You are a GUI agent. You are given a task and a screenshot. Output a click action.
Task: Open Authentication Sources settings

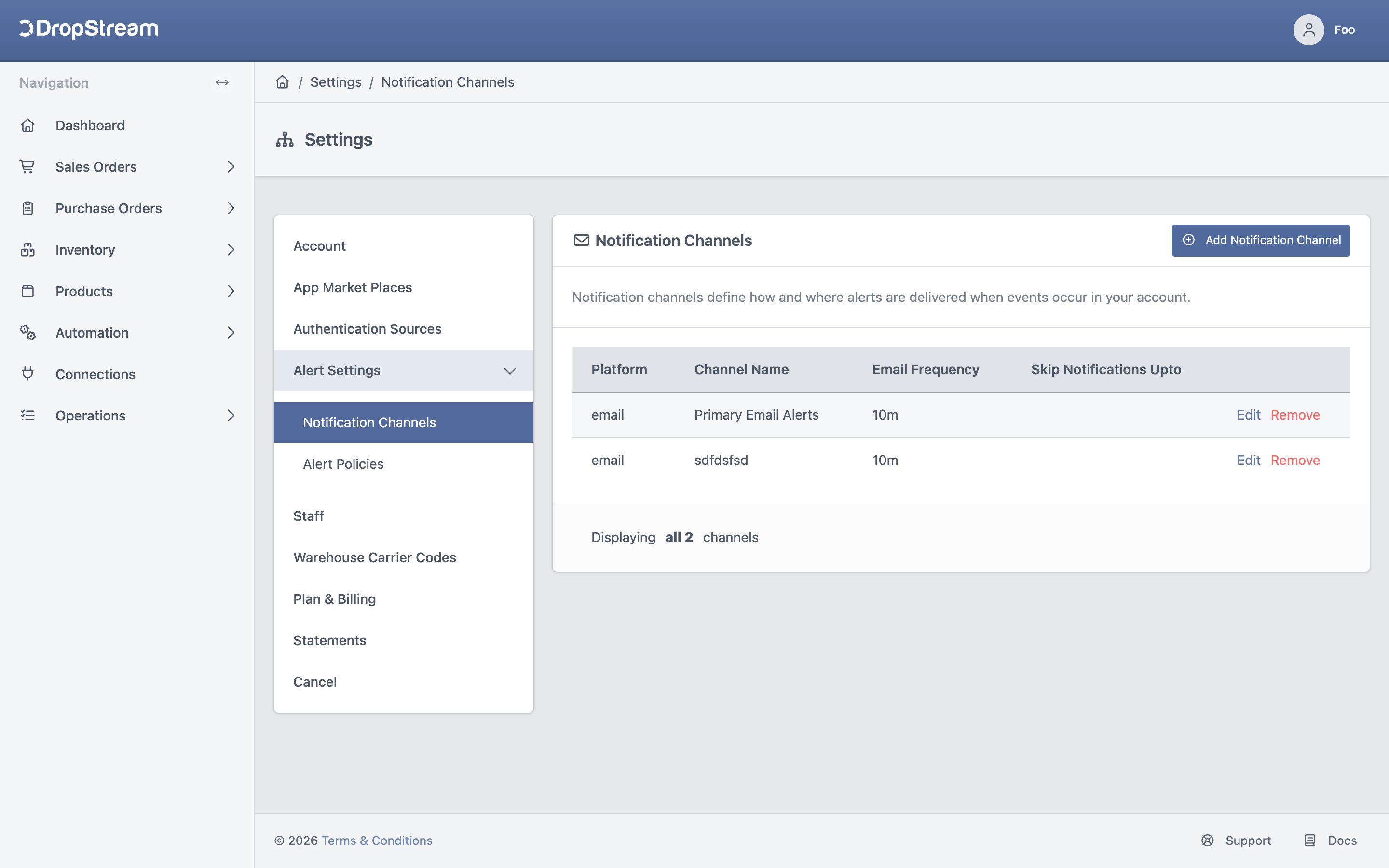tap(368, 329)
